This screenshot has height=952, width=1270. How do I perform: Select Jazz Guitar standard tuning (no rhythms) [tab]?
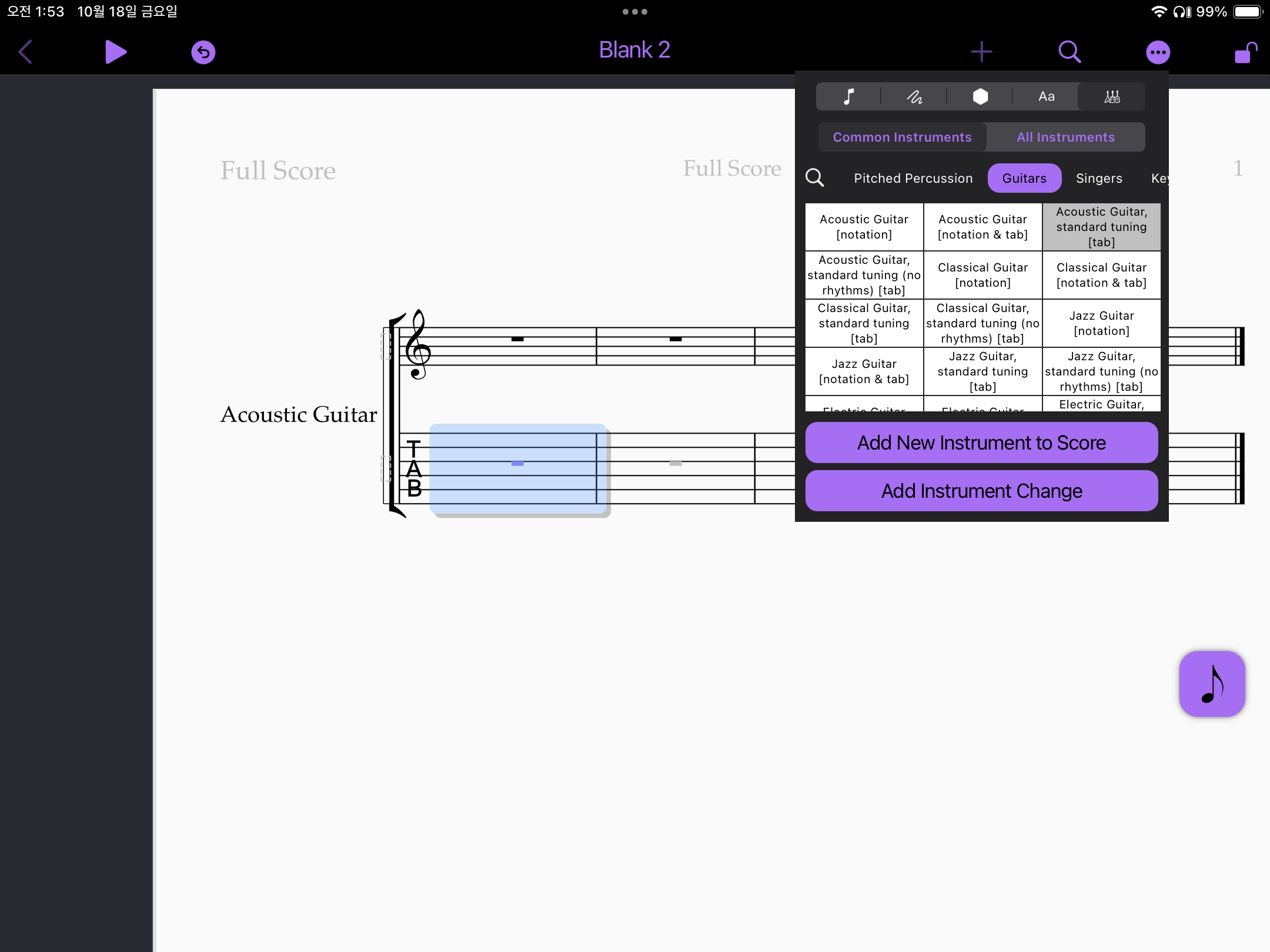click(x=1101, y=371)
